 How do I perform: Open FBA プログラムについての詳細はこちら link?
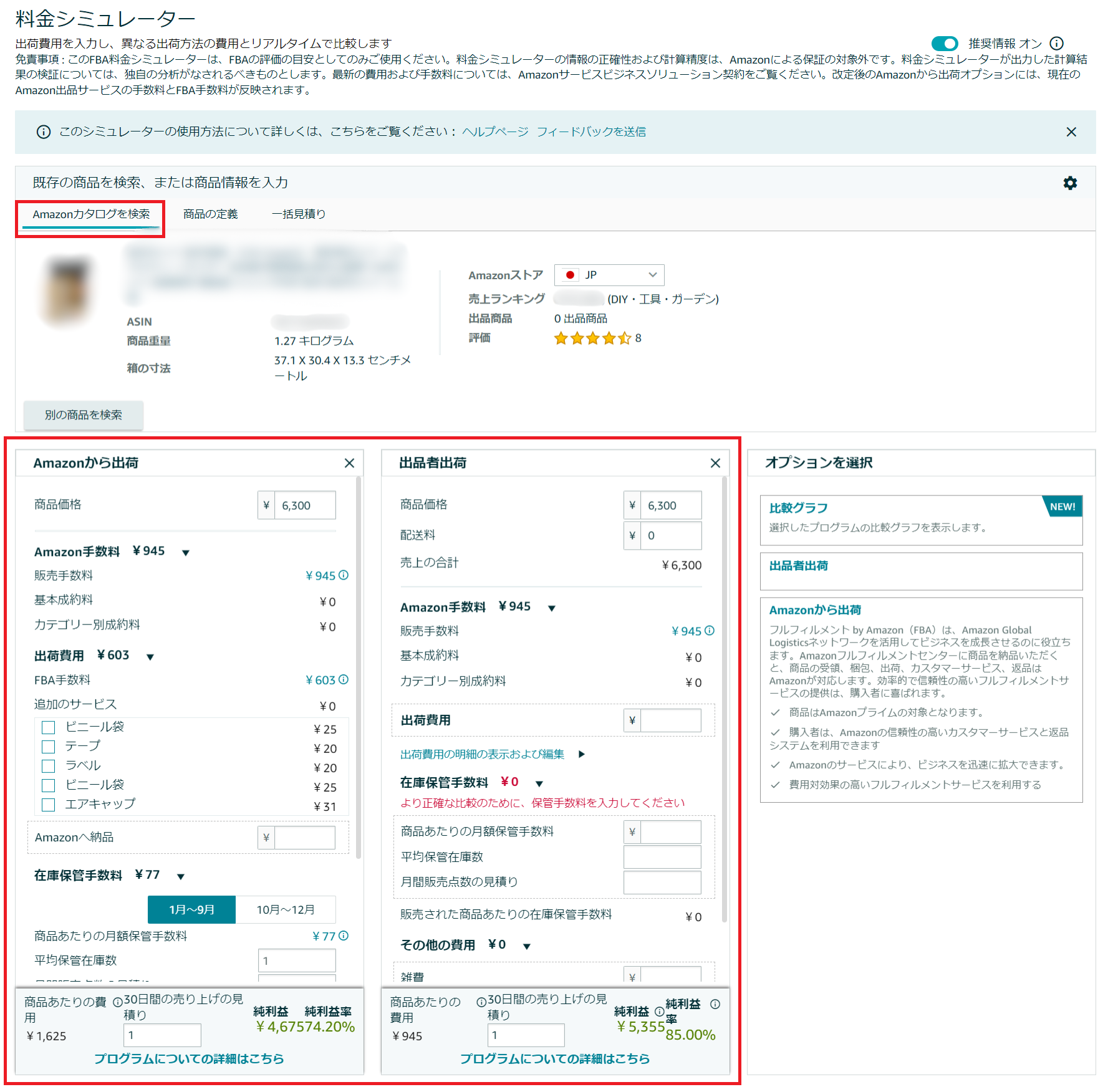189,1058
